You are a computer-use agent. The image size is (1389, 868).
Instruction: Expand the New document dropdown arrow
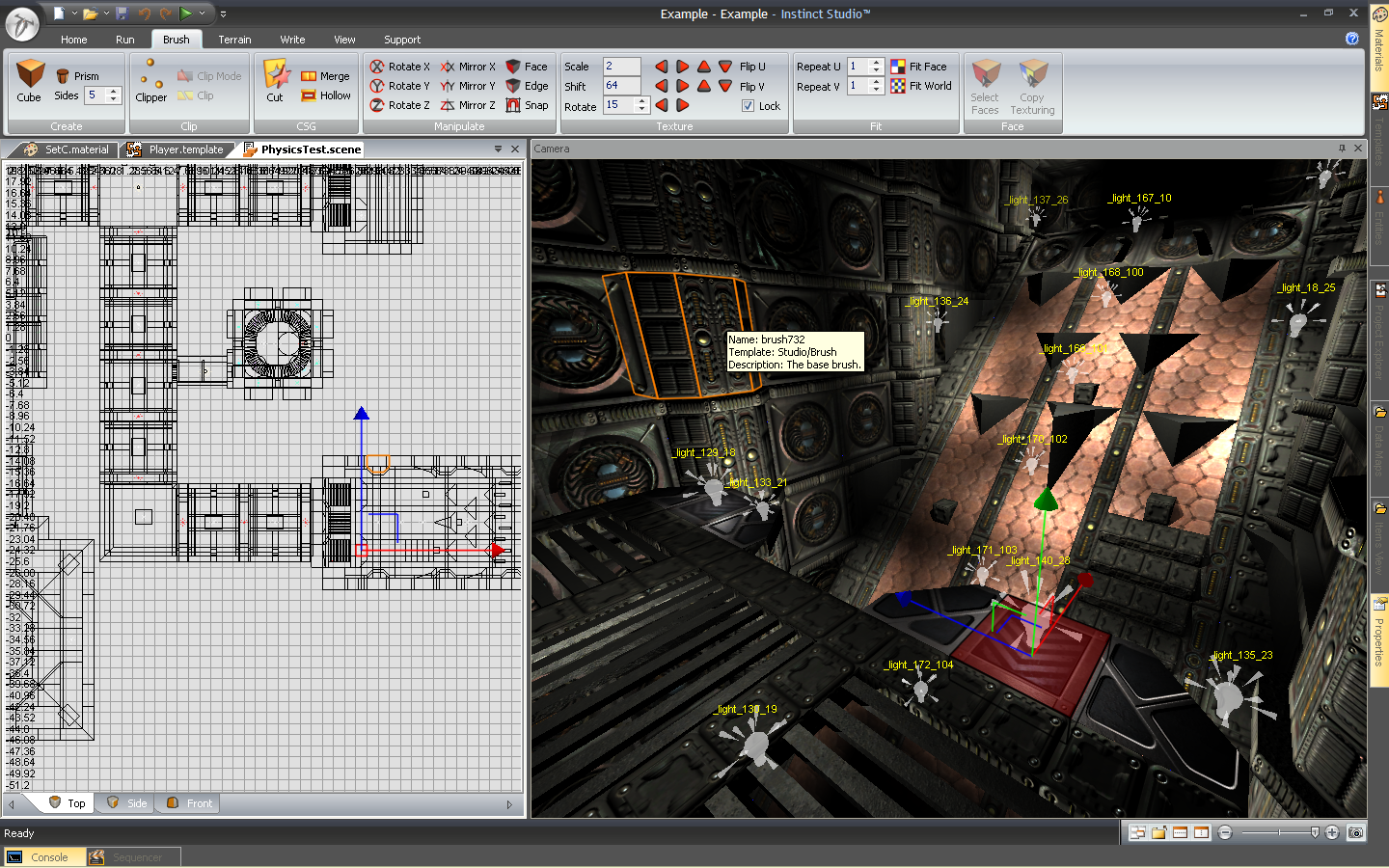(73, 14)
